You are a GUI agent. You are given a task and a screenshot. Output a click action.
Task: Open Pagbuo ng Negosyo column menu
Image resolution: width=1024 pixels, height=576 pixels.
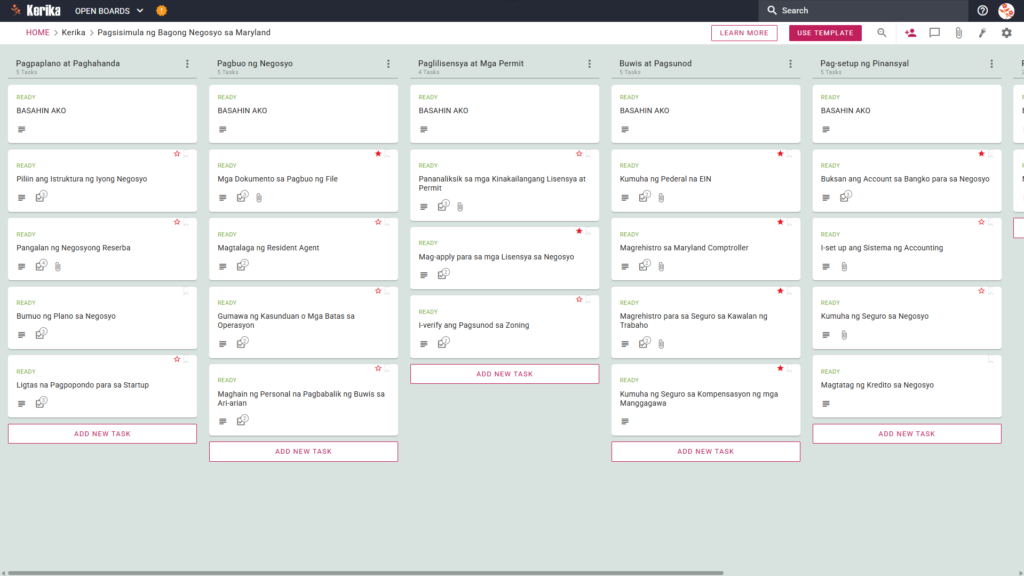click(x=389, y=64)
